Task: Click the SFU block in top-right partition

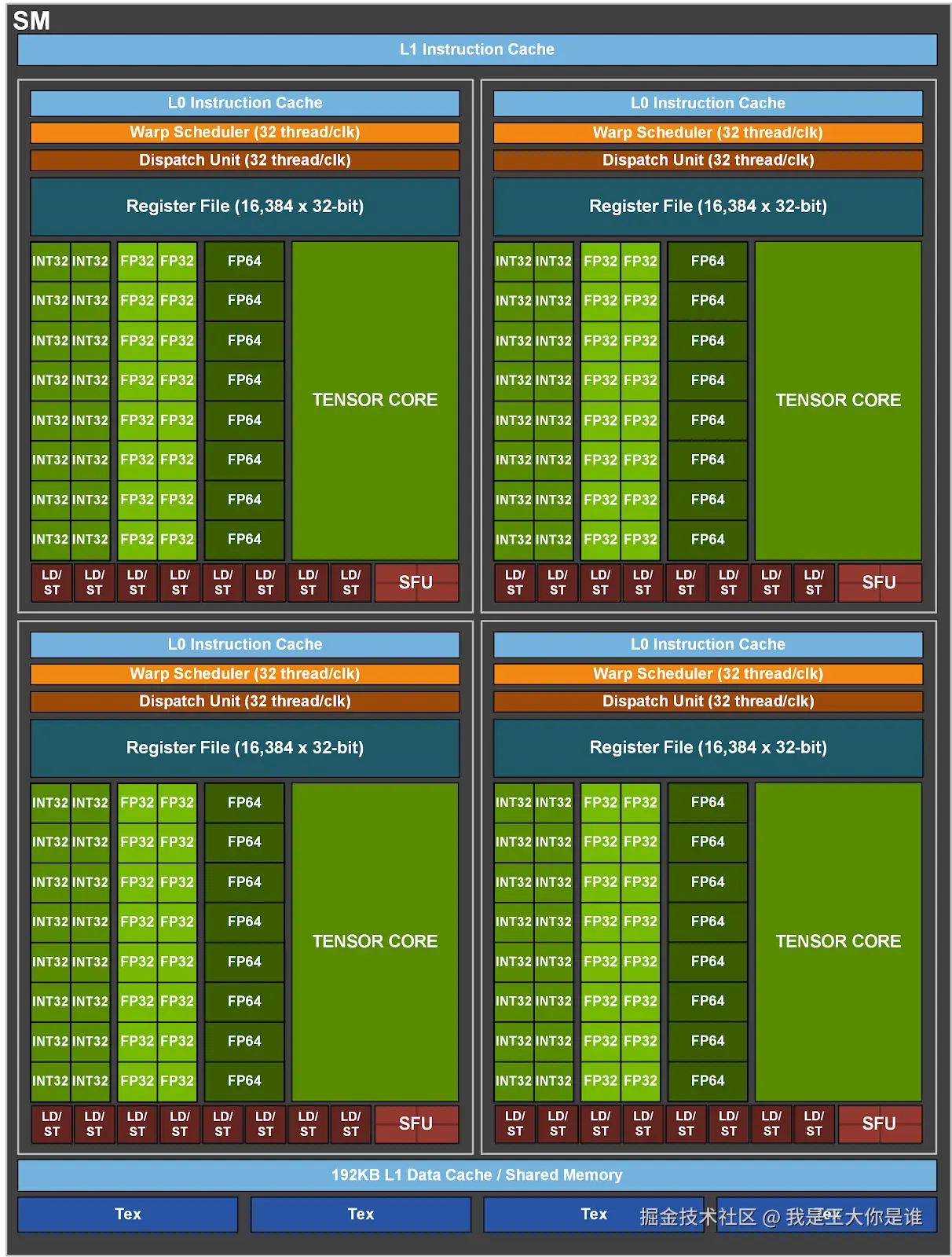Action: [x=880, y=582]
